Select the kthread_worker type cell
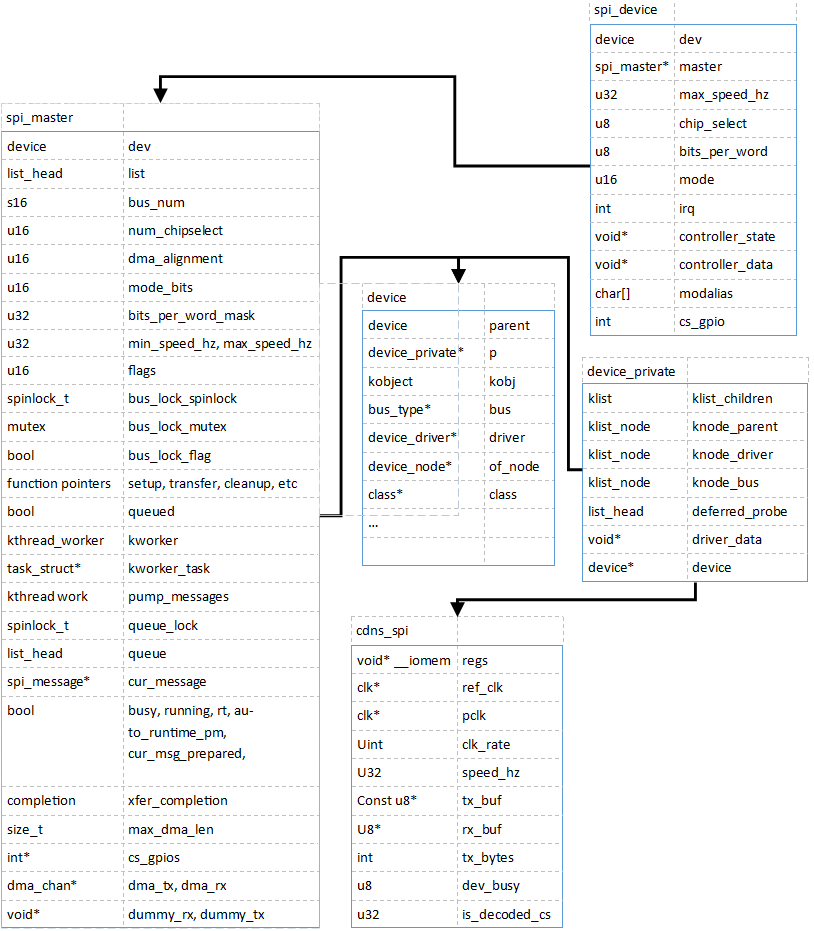This screenshot has width=814, height=931. [55, 540]
